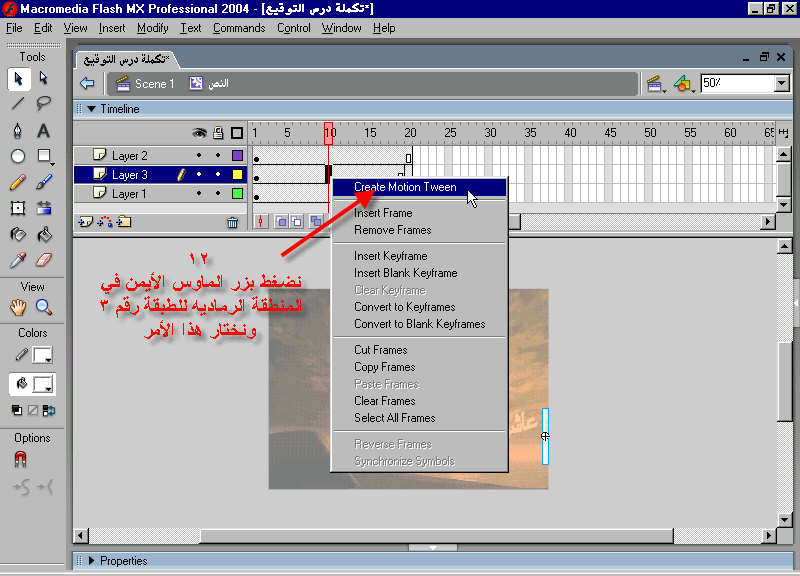The width and height of the screenshot is (800, 576).
Task: Click Scene 1 in the edit bar
Action: tap(145, 84)
